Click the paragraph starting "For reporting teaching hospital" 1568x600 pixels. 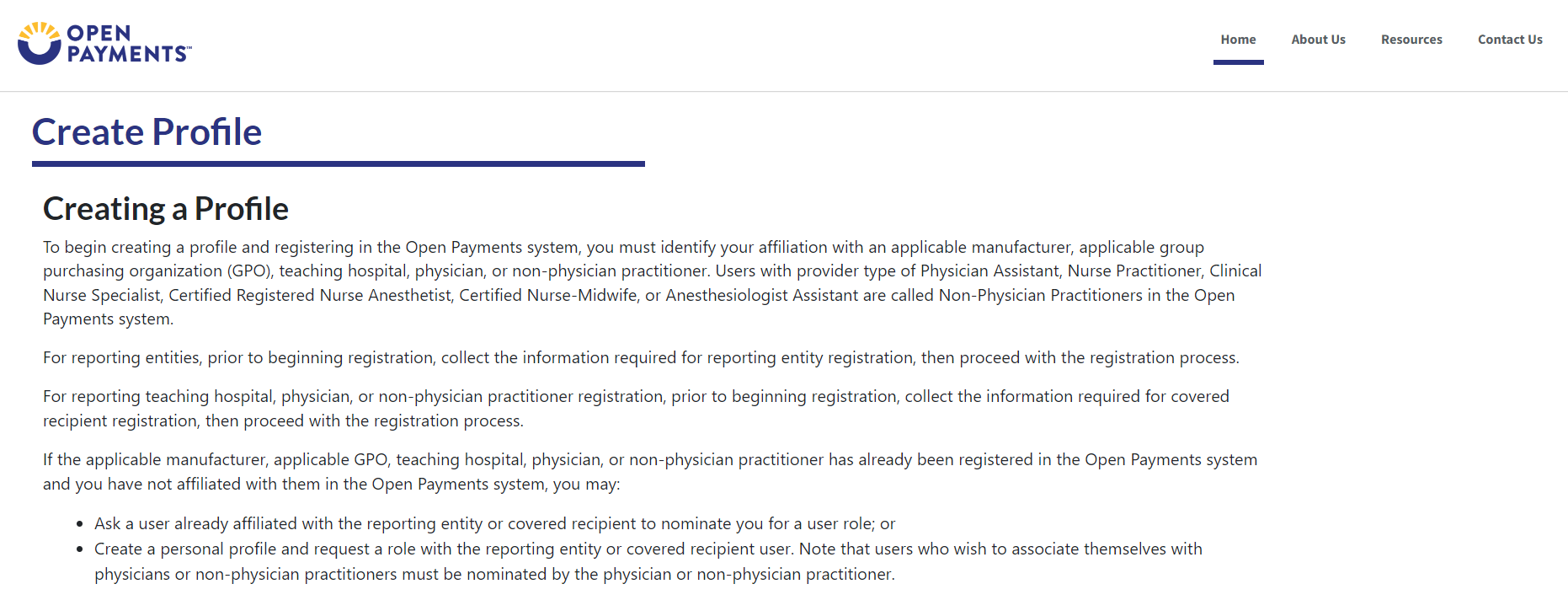point(636,409)
